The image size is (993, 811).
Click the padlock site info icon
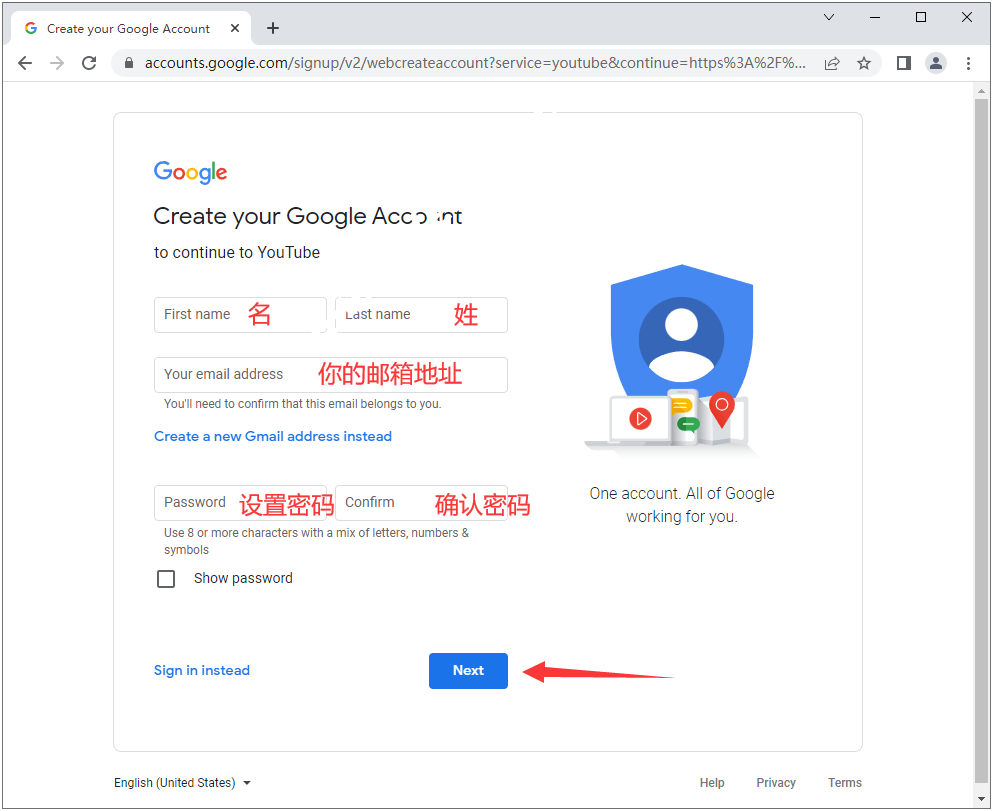(127, 63)
